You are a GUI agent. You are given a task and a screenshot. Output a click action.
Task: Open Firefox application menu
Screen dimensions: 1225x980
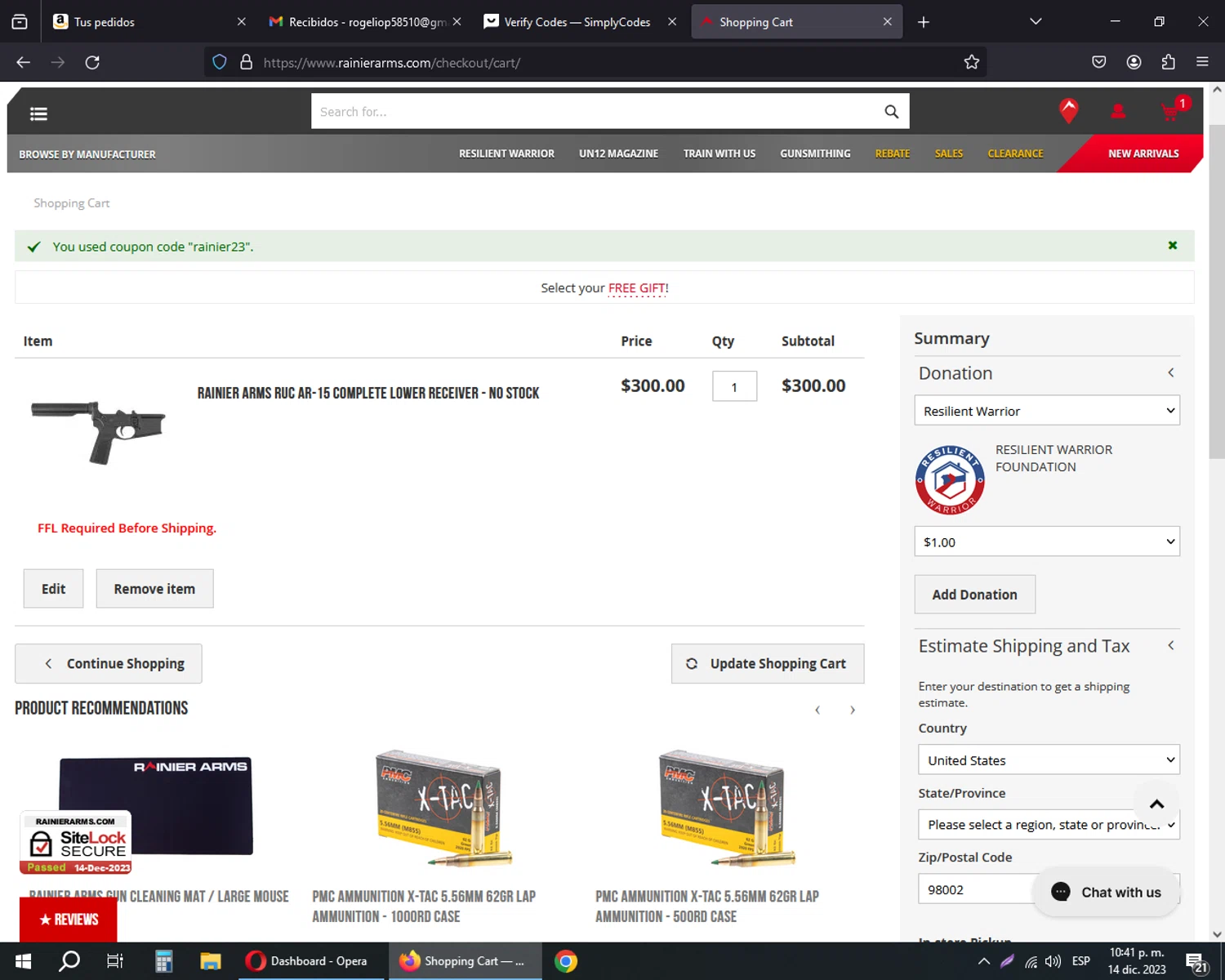click(x=1202, y=62)
